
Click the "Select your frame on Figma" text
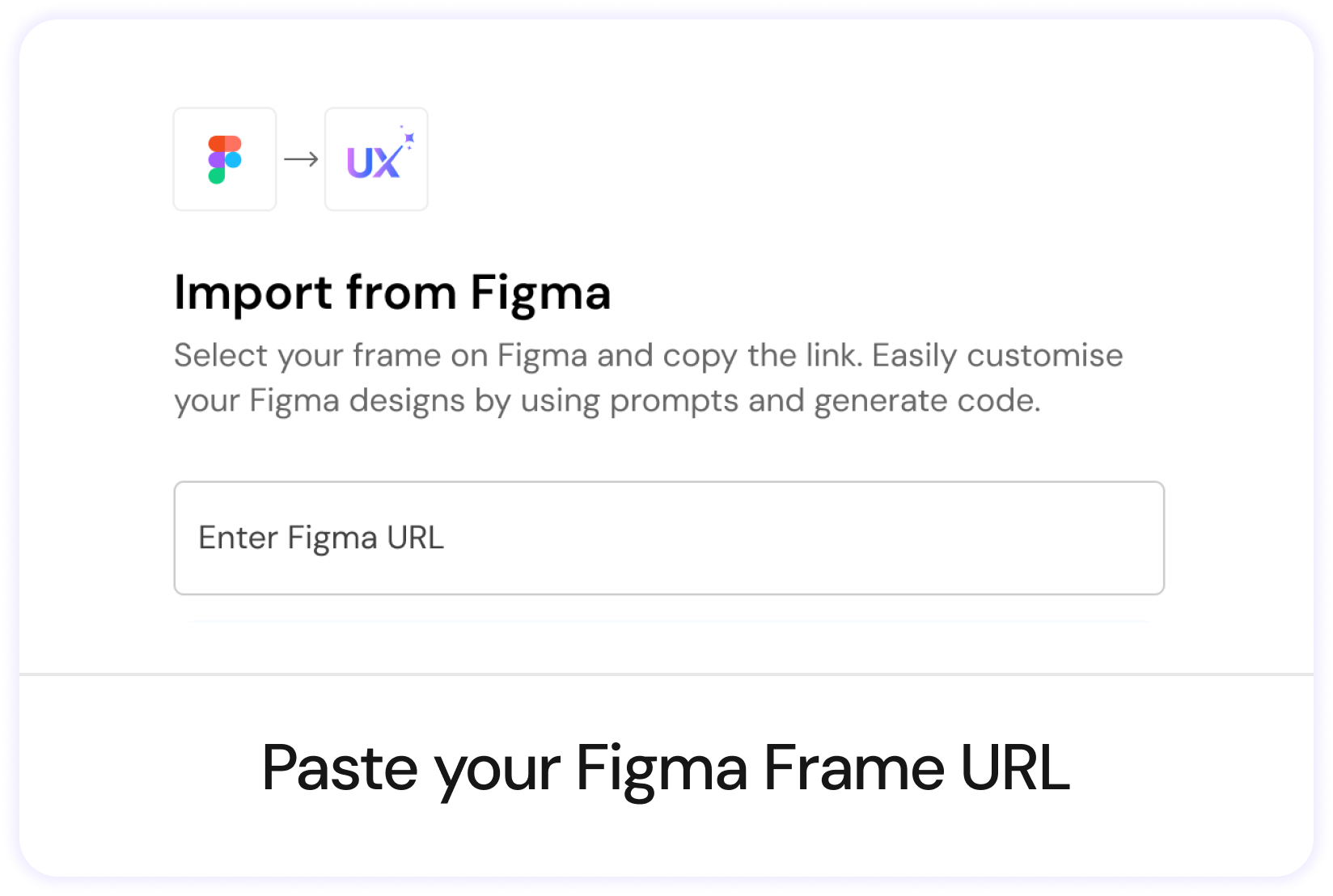coord(381,355)
